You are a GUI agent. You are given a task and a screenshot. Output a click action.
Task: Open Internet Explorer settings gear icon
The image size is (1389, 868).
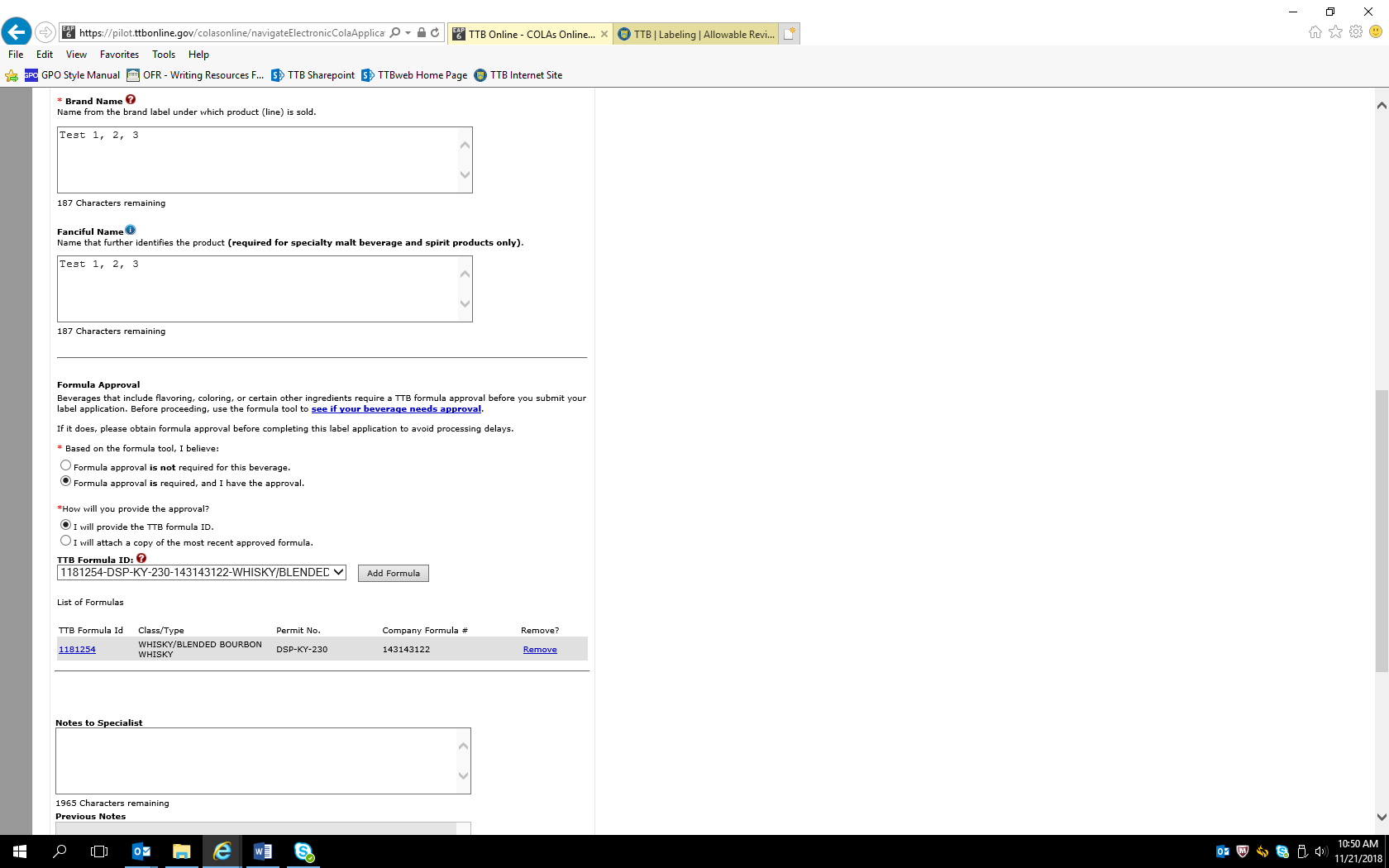coord(1356,32)
